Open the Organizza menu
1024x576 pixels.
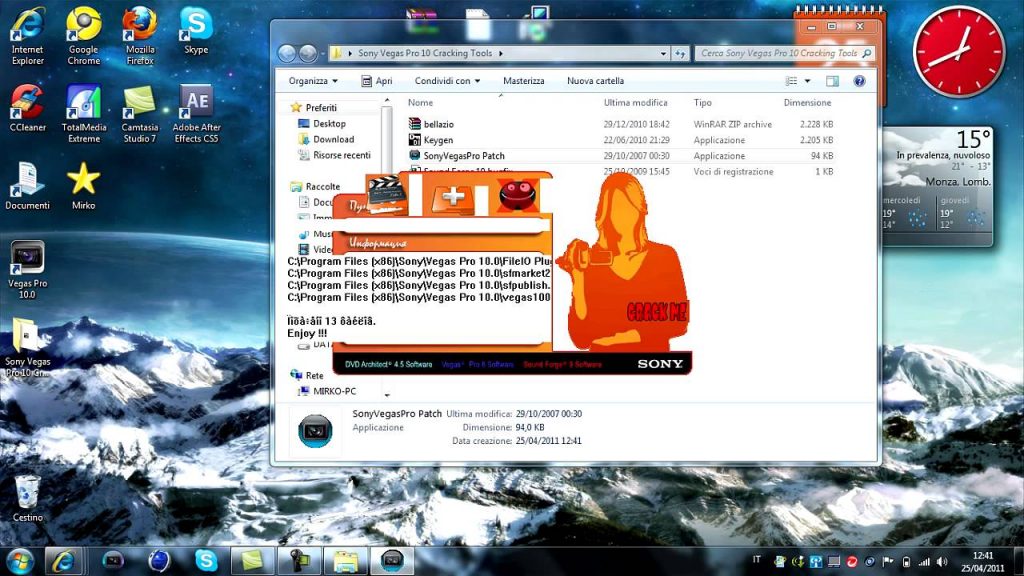[313, 81]
